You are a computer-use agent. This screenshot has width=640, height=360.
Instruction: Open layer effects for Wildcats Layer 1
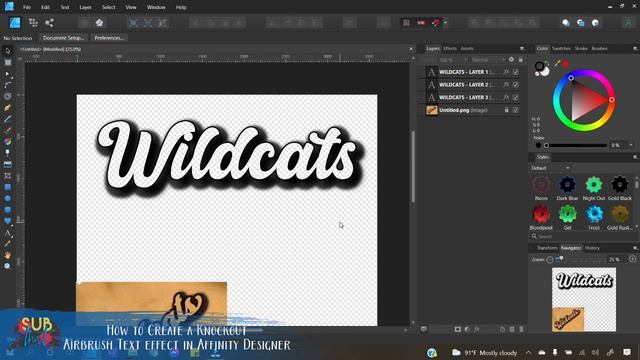click(506, 72)
